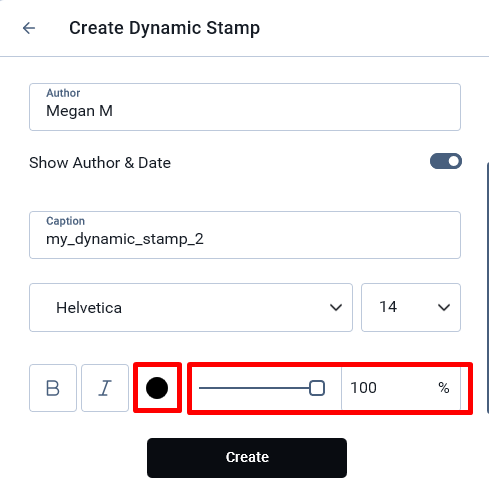This screenshot has height=501, width=489.
Task: Open the black text color picker
Action: (x=157, y=388)
